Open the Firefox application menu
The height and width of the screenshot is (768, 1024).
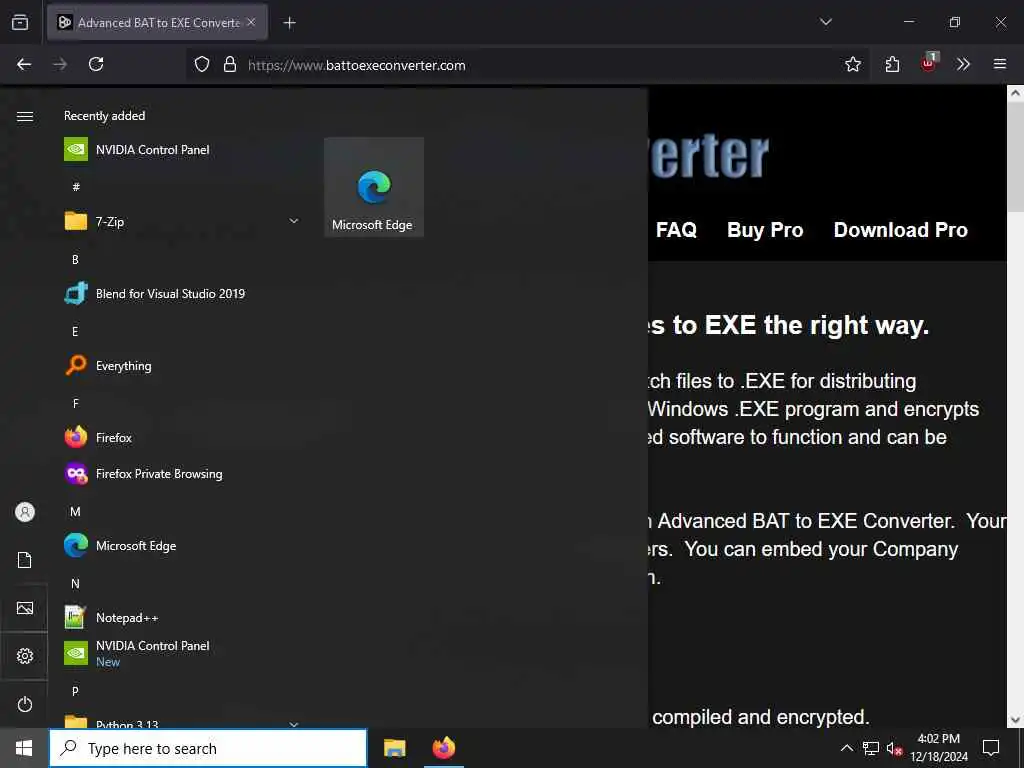[x=1000, y=64]
